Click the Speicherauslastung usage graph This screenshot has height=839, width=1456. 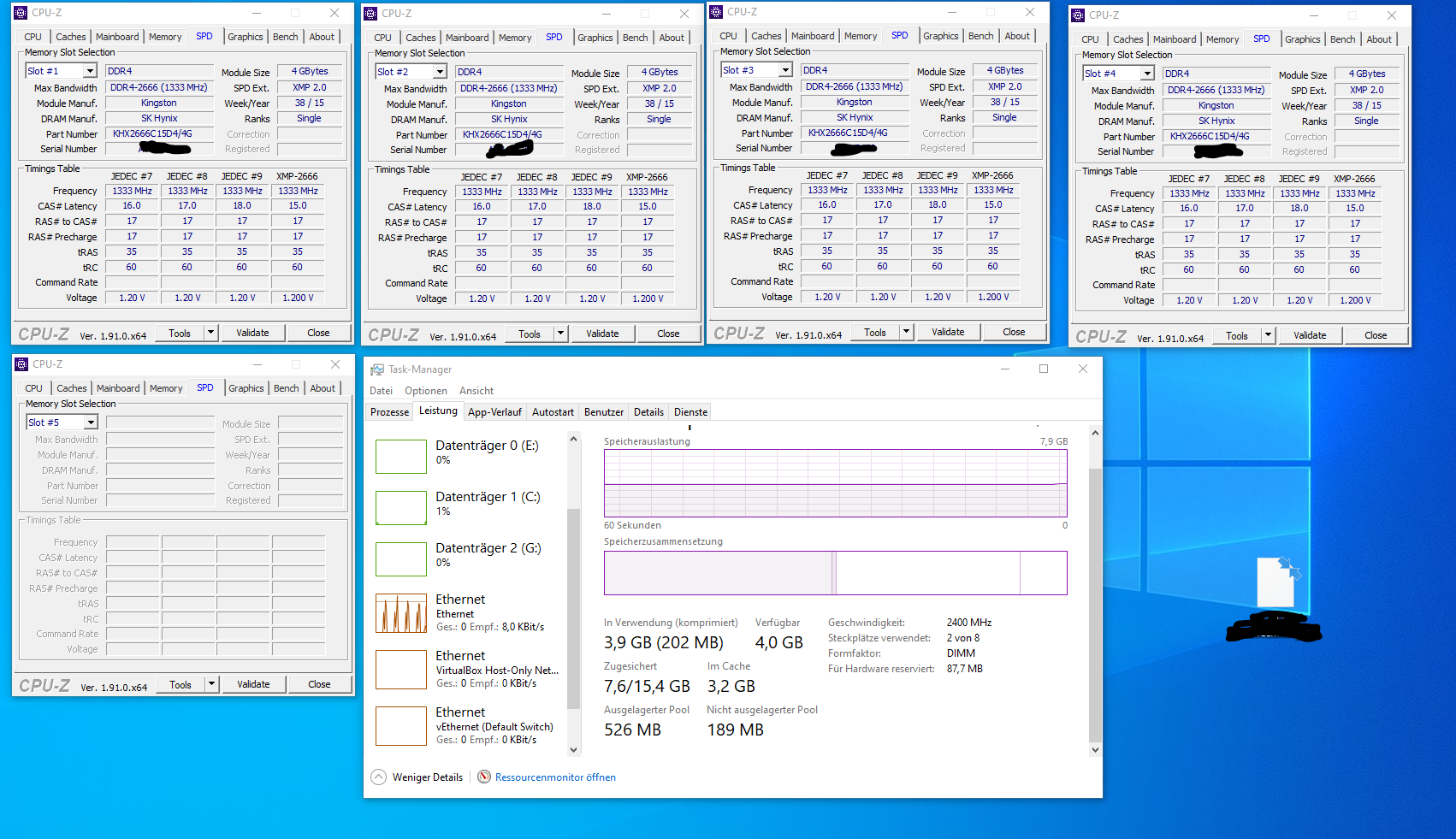click(x=836, y=483)
